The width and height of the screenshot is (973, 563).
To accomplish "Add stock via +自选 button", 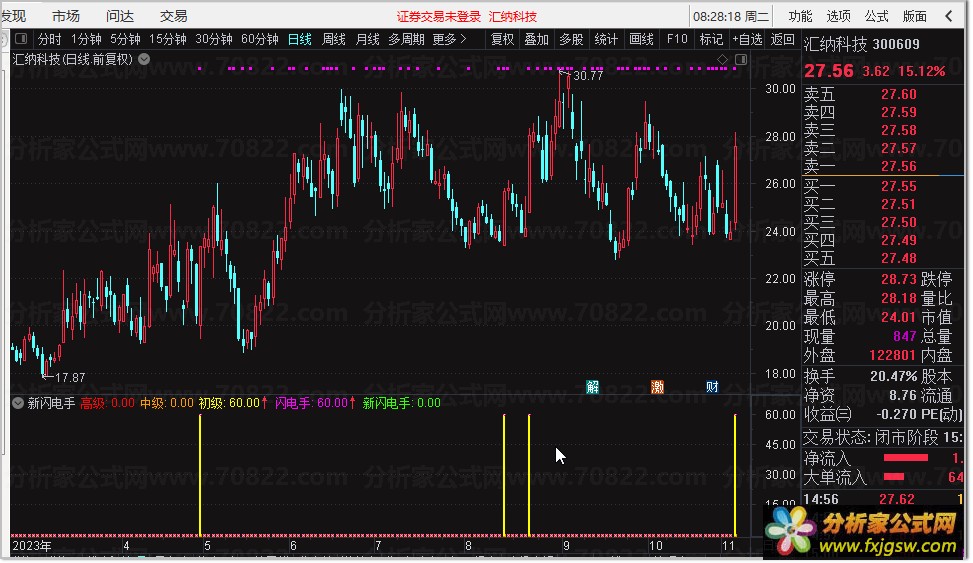I will [747, 40].
